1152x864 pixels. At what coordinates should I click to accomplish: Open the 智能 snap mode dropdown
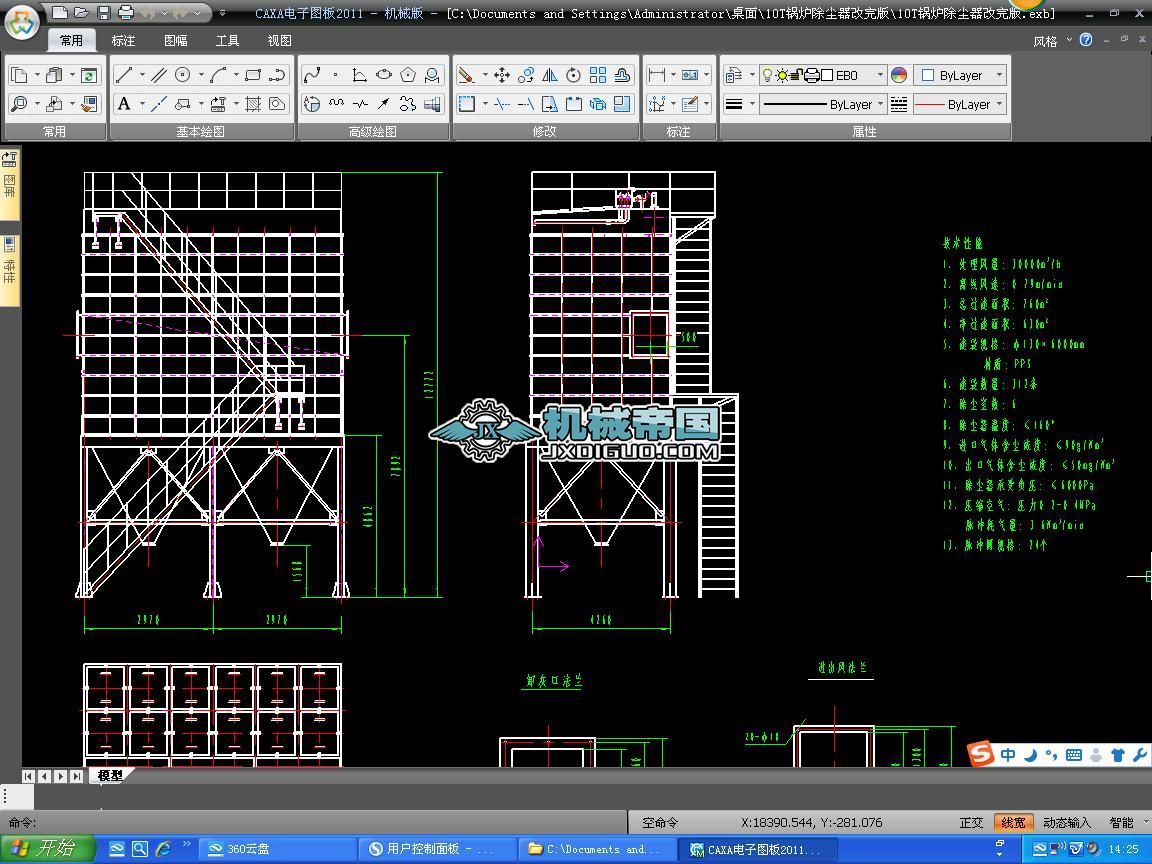pos(1121,823)
